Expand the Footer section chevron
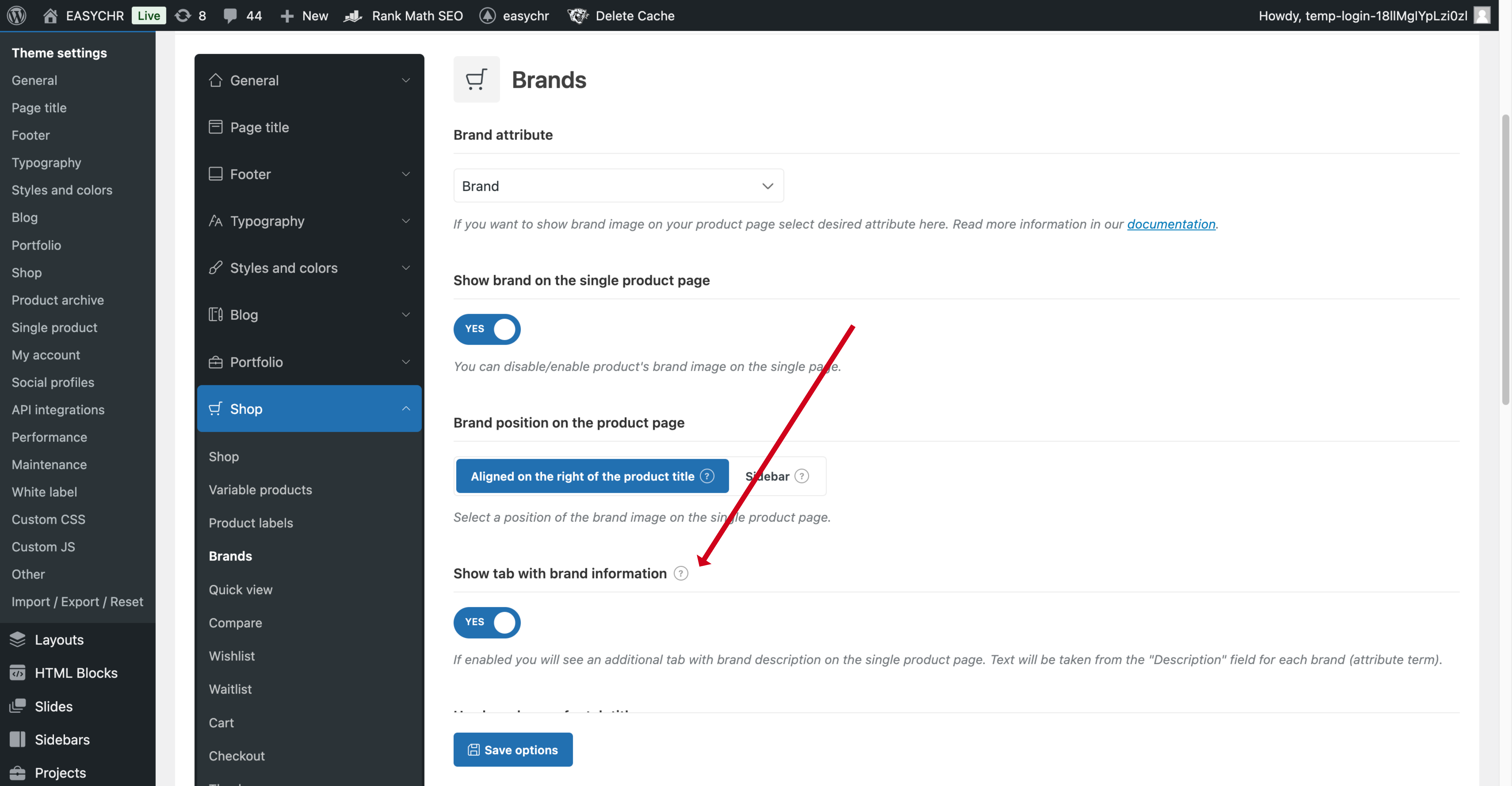The width and height of the screenshot is (1512, 786). (406, 174)
